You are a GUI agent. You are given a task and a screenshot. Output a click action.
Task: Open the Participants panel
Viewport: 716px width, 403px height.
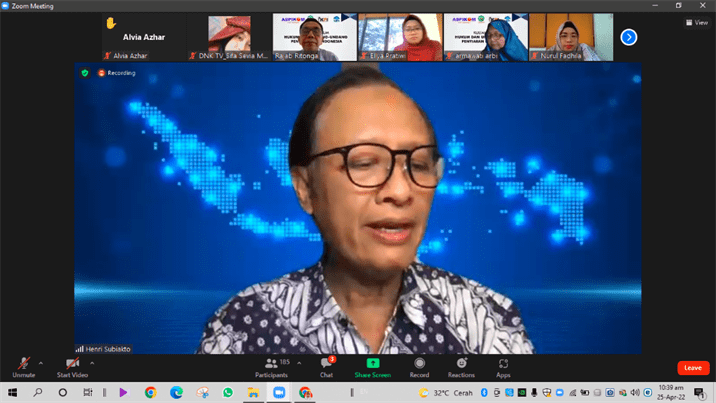point(272,367)
